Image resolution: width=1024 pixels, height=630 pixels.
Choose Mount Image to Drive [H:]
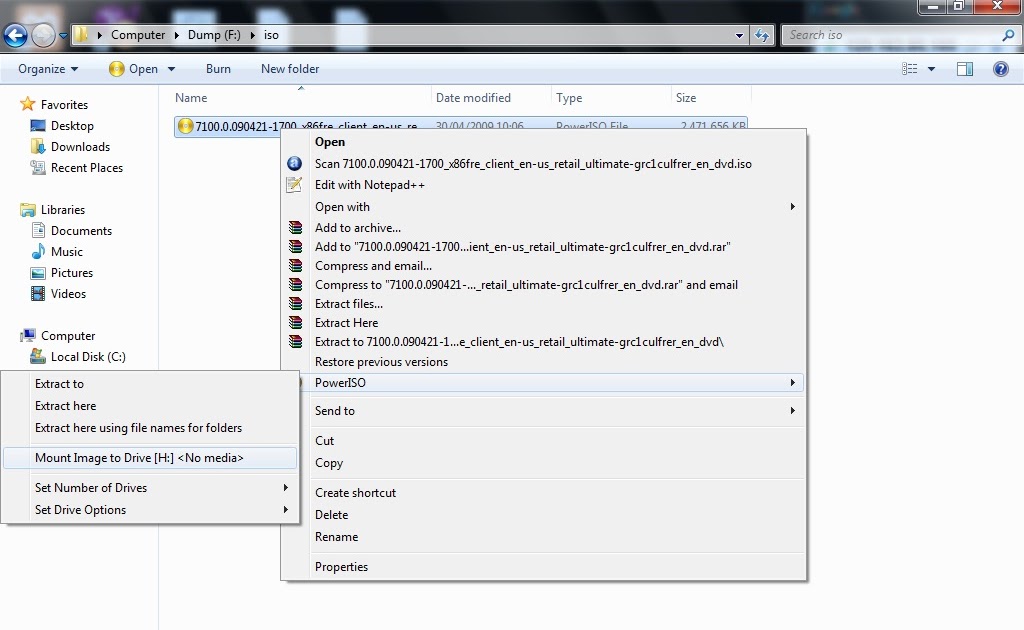coord(150,458)
